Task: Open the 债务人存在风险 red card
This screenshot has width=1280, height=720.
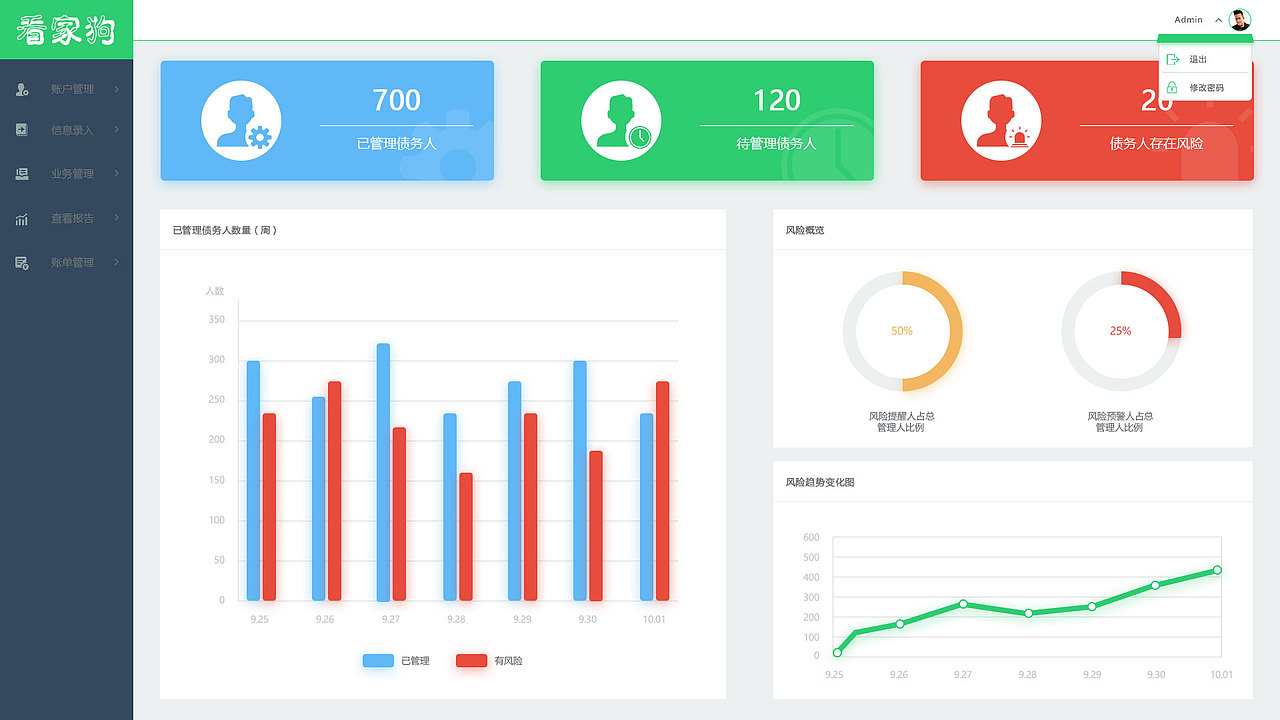Action: tap(1087, 121)
